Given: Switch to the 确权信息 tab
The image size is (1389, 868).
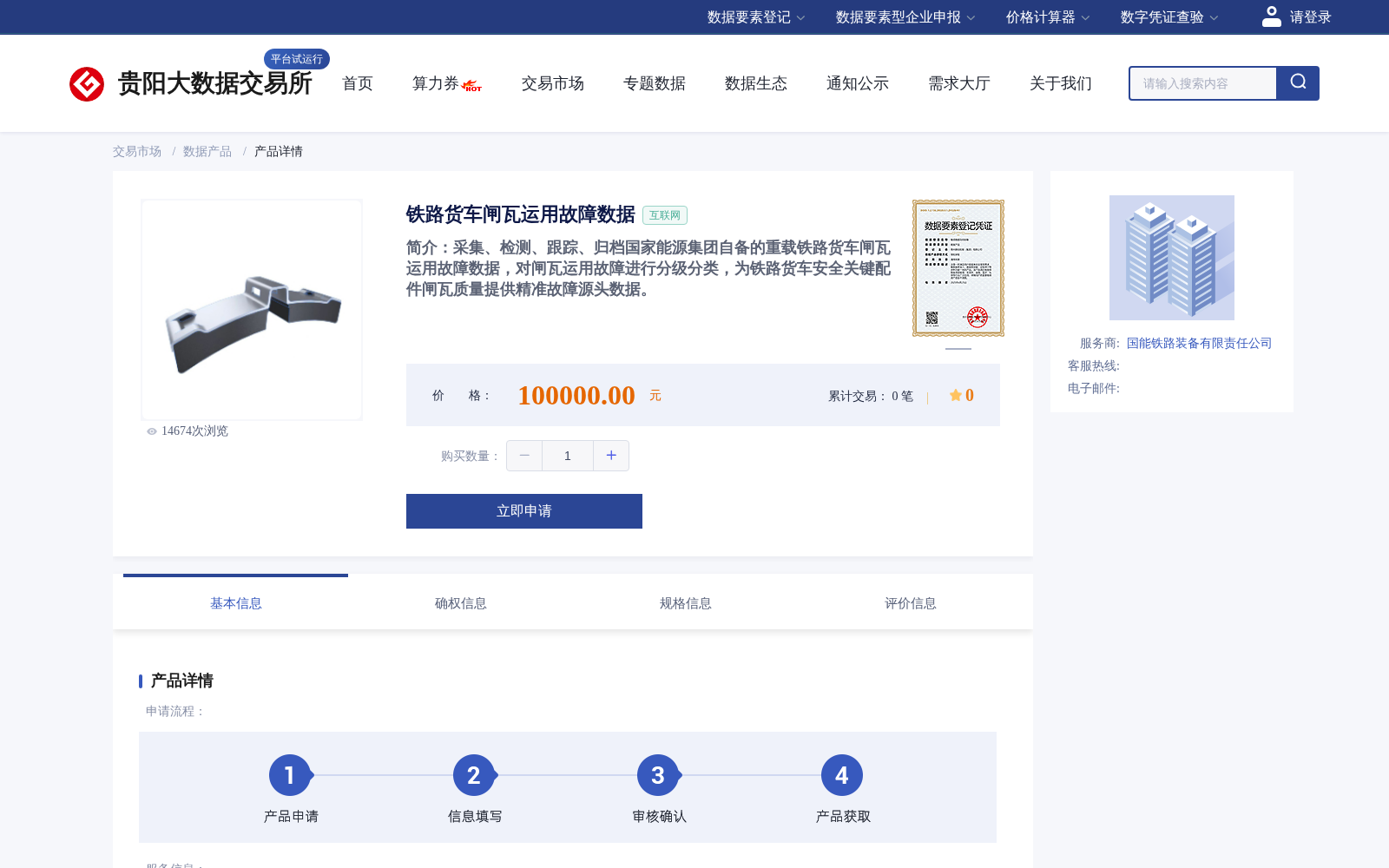Looking at the screenshot, I should 461,603.
